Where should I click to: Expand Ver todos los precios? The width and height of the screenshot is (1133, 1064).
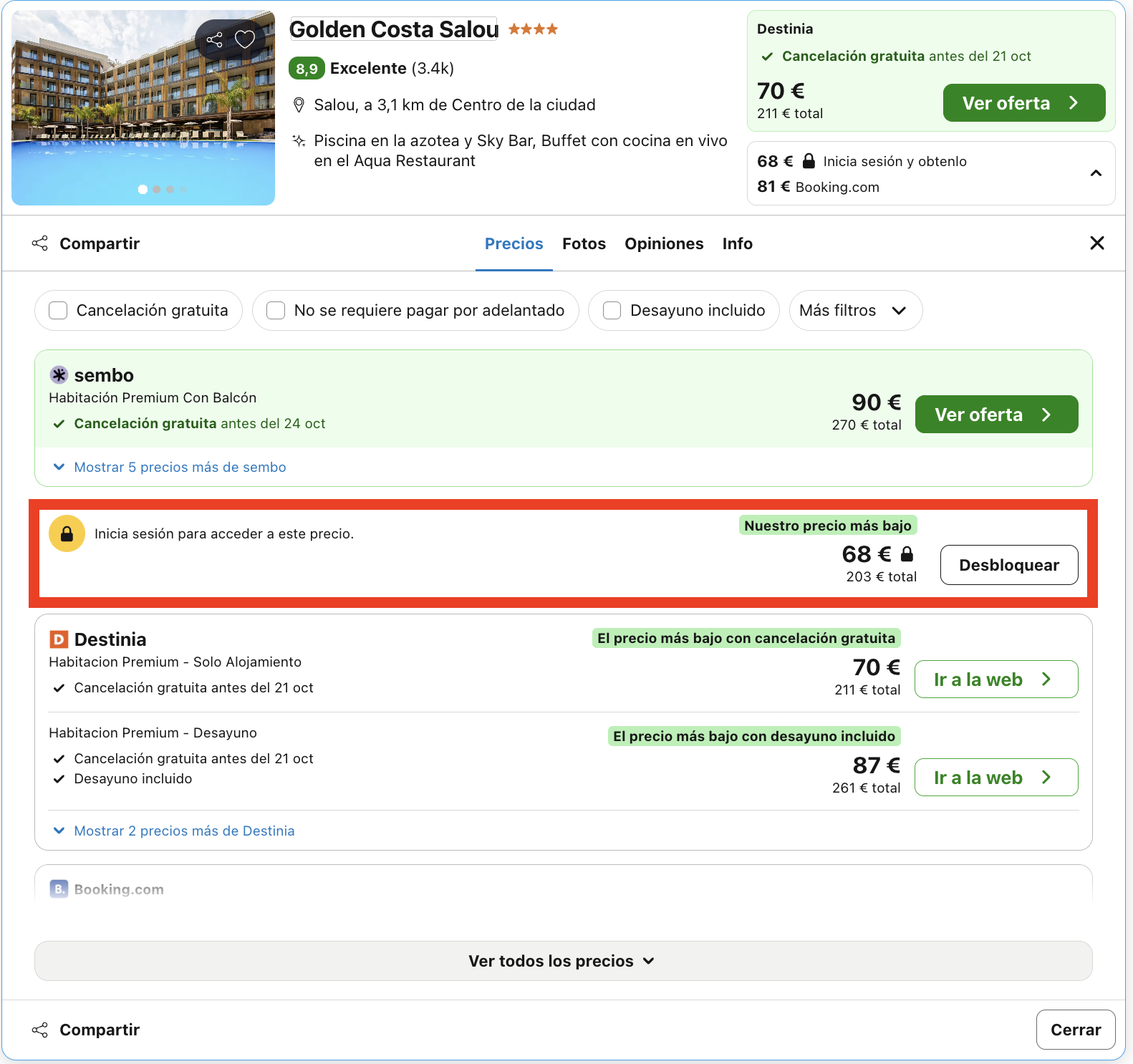[x=563, y=961]
